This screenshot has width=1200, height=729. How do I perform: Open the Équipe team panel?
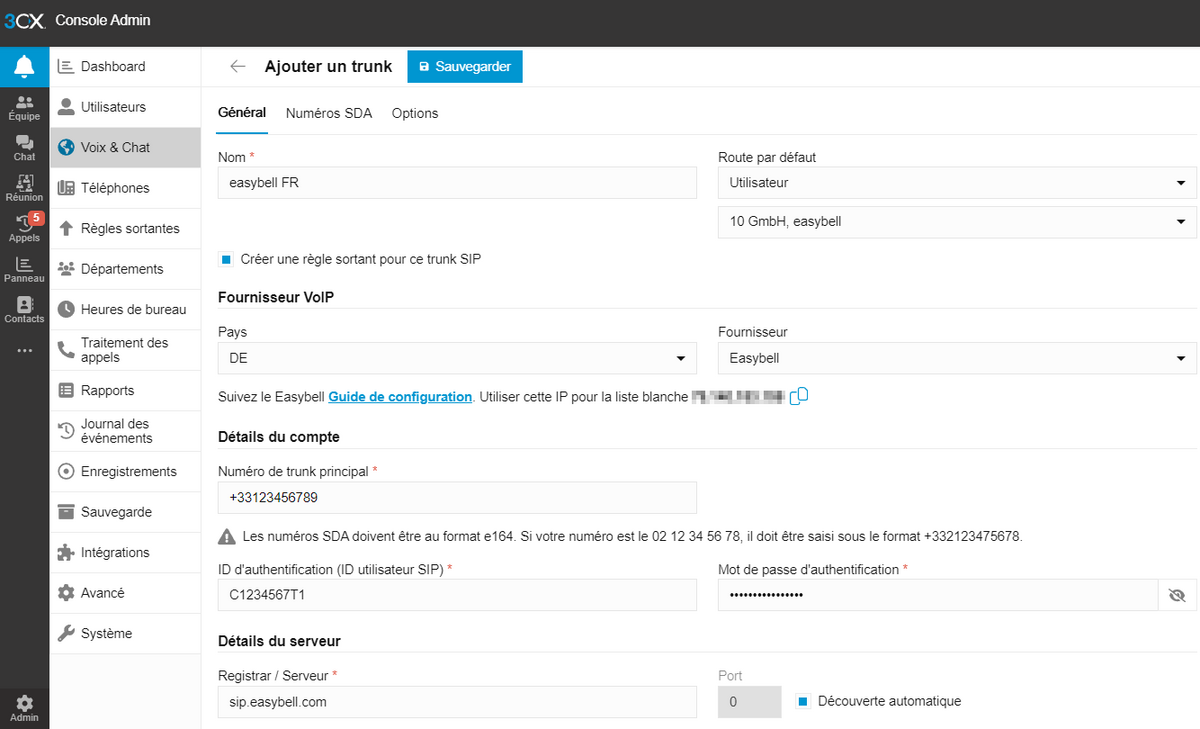click(24, 108)
